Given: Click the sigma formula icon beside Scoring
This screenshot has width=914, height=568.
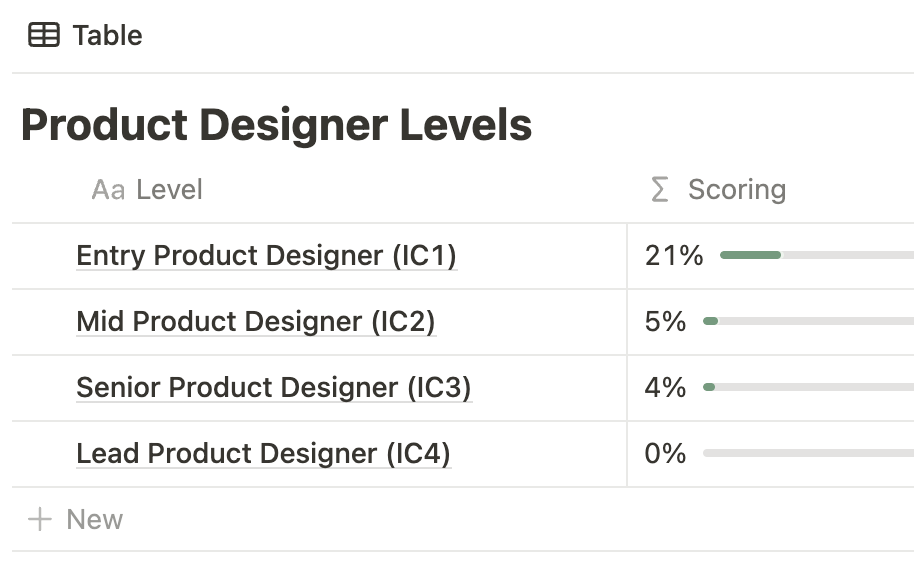Looking at the screenshot, I should click(x=659, y=190).
